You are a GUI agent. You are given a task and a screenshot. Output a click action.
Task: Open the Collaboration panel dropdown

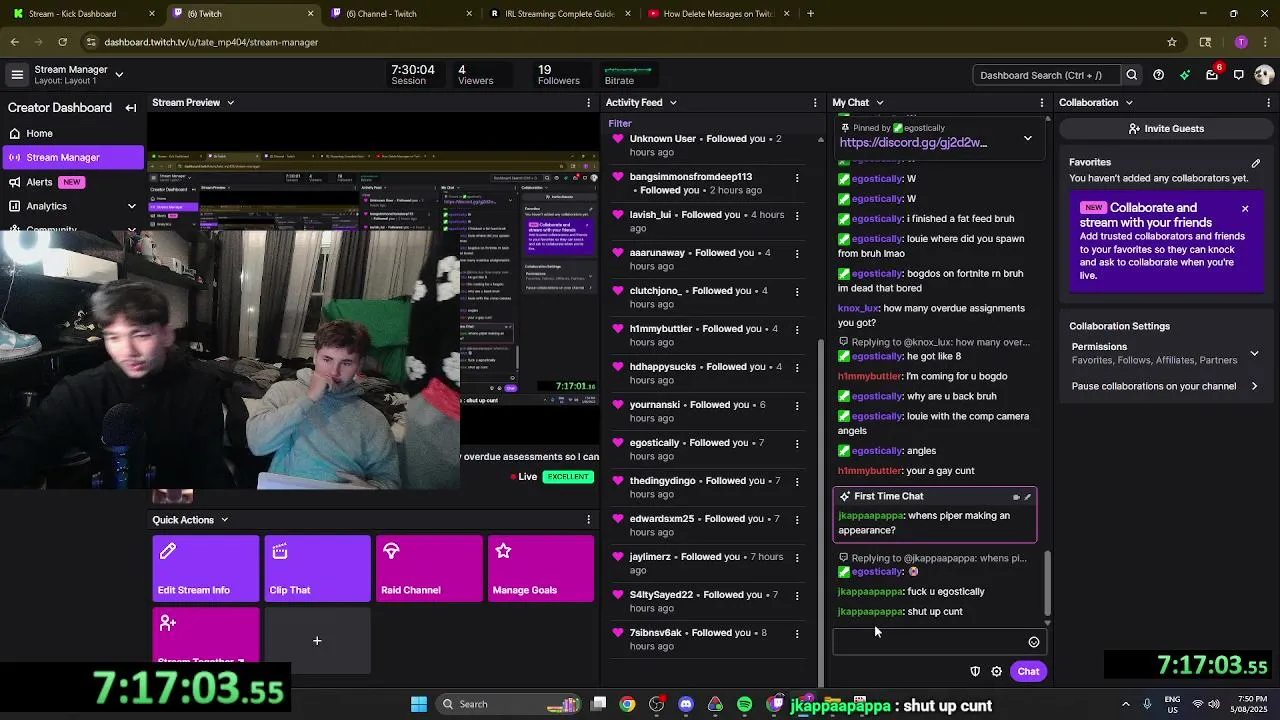tap(1129, 102)
